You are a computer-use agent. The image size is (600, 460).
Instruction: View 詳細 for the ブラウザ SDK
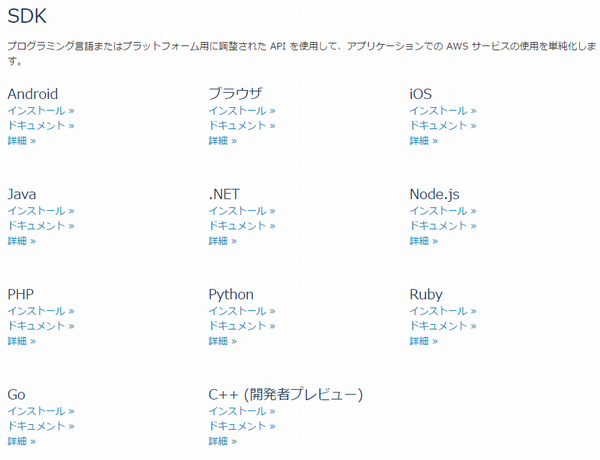[x=222, y=141]
